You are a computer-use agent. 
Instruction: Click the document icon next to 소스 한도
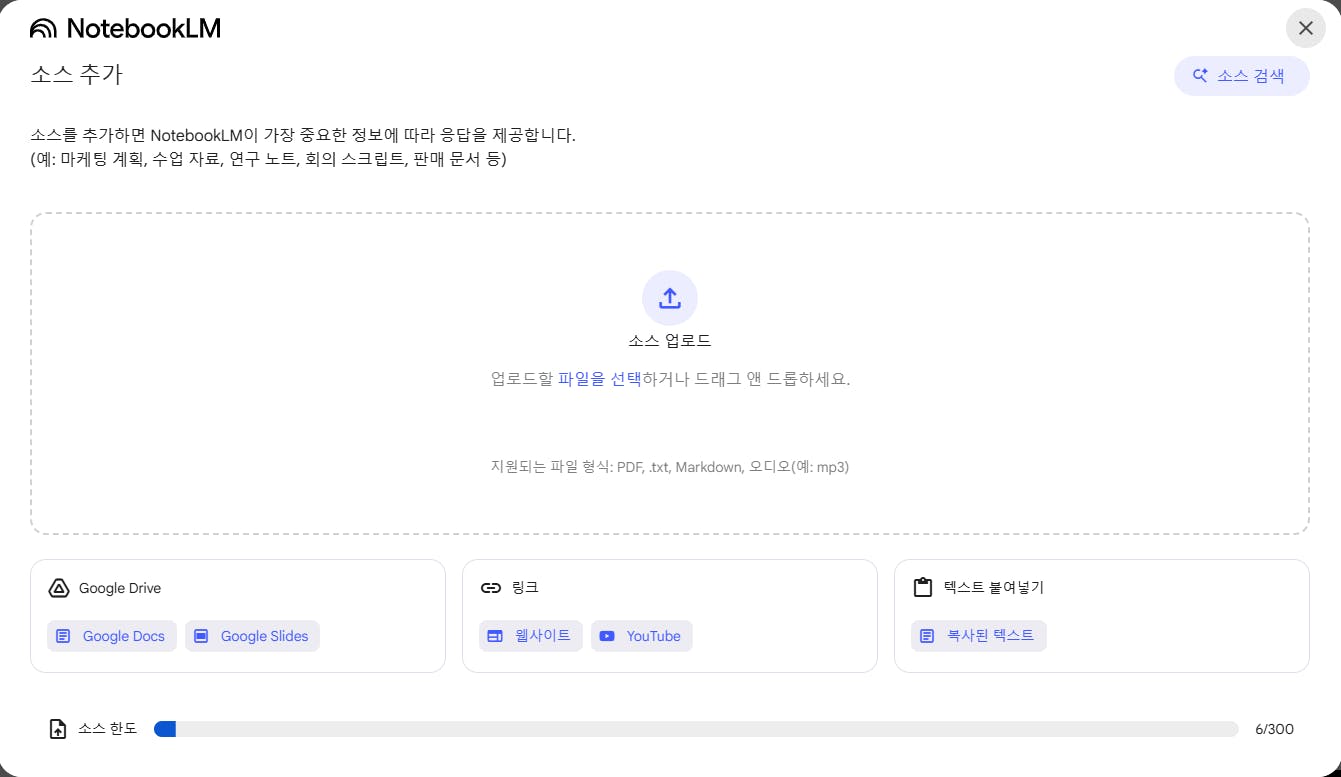click(57, 729)
